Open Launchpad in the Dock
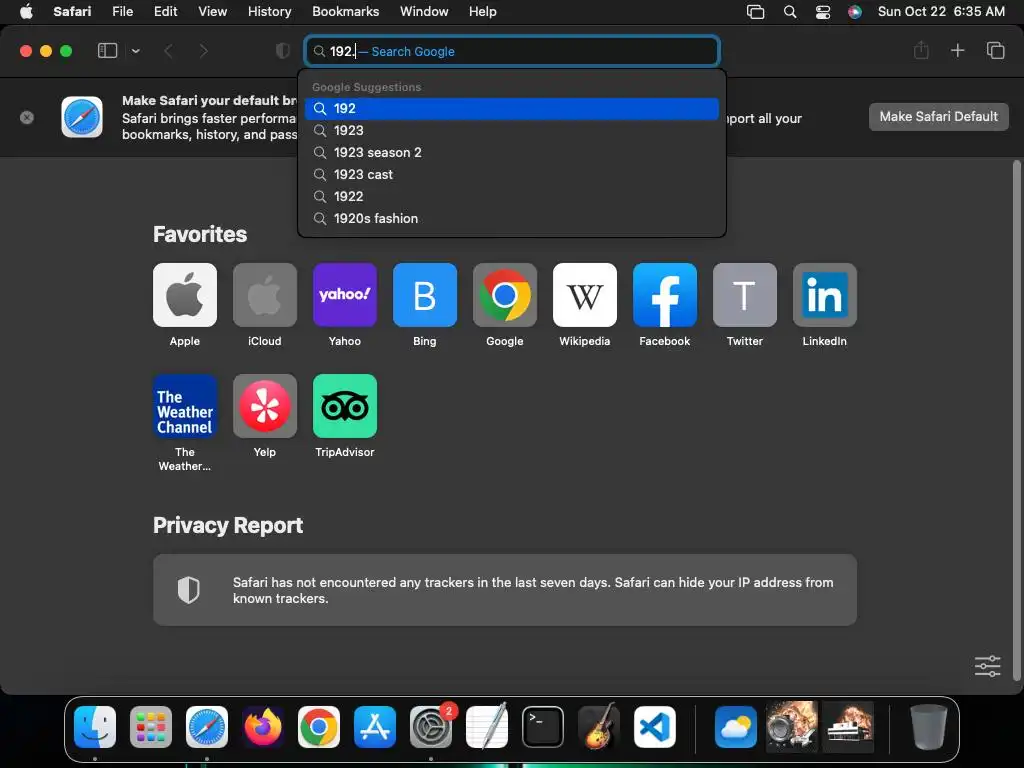 pos(151,727)
